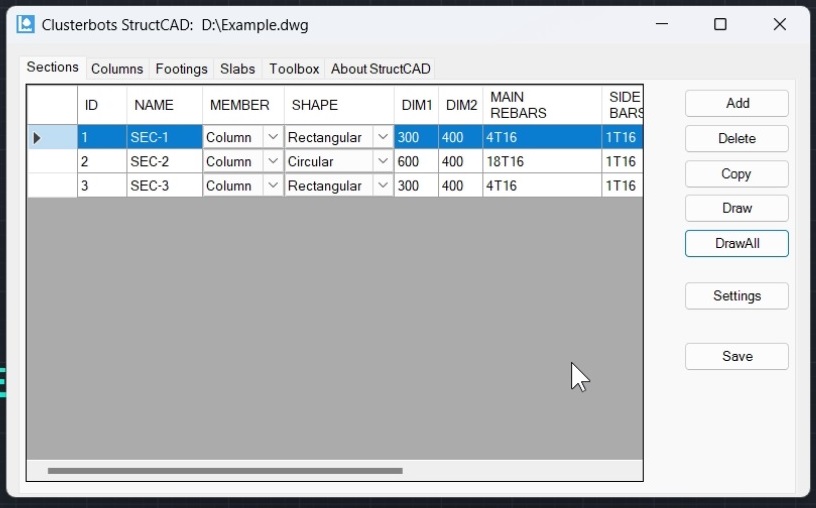Open Settings from the side buttons
The width and height of the screenshot is (816, 508).
click(x=736, y=296)
